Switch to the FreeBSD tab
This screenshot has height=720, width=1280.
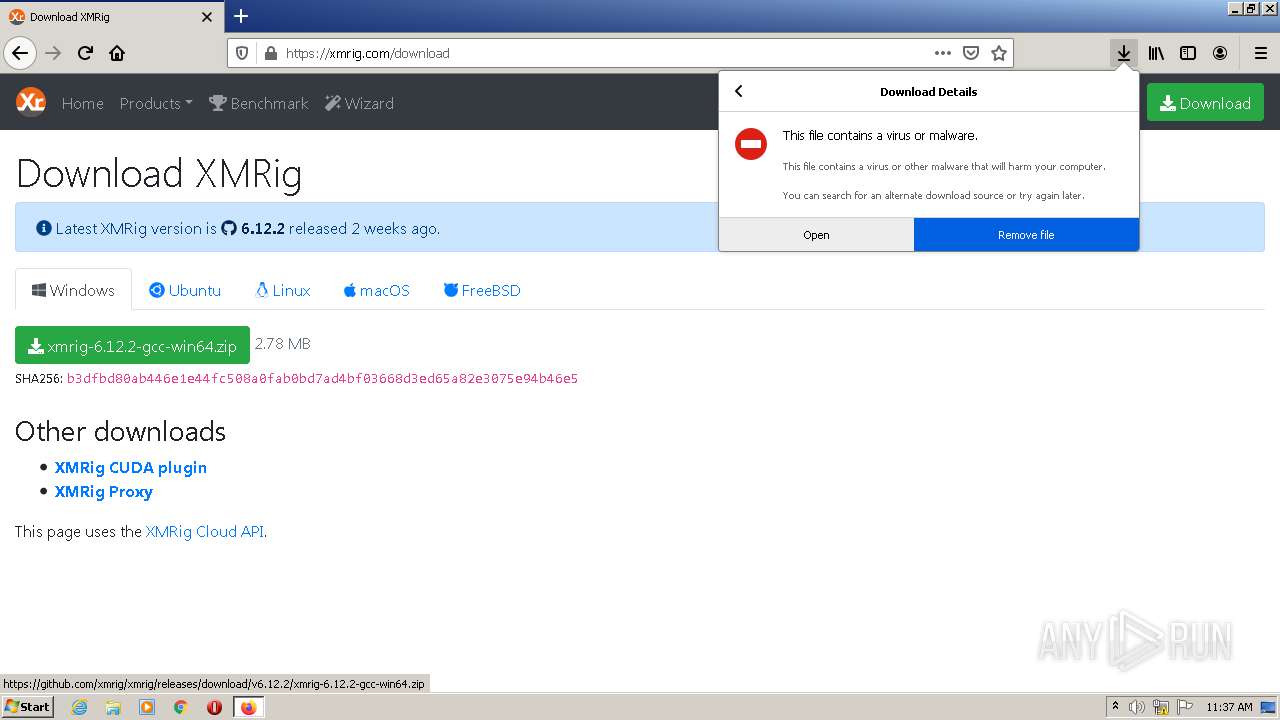click(x=482, y=290)
